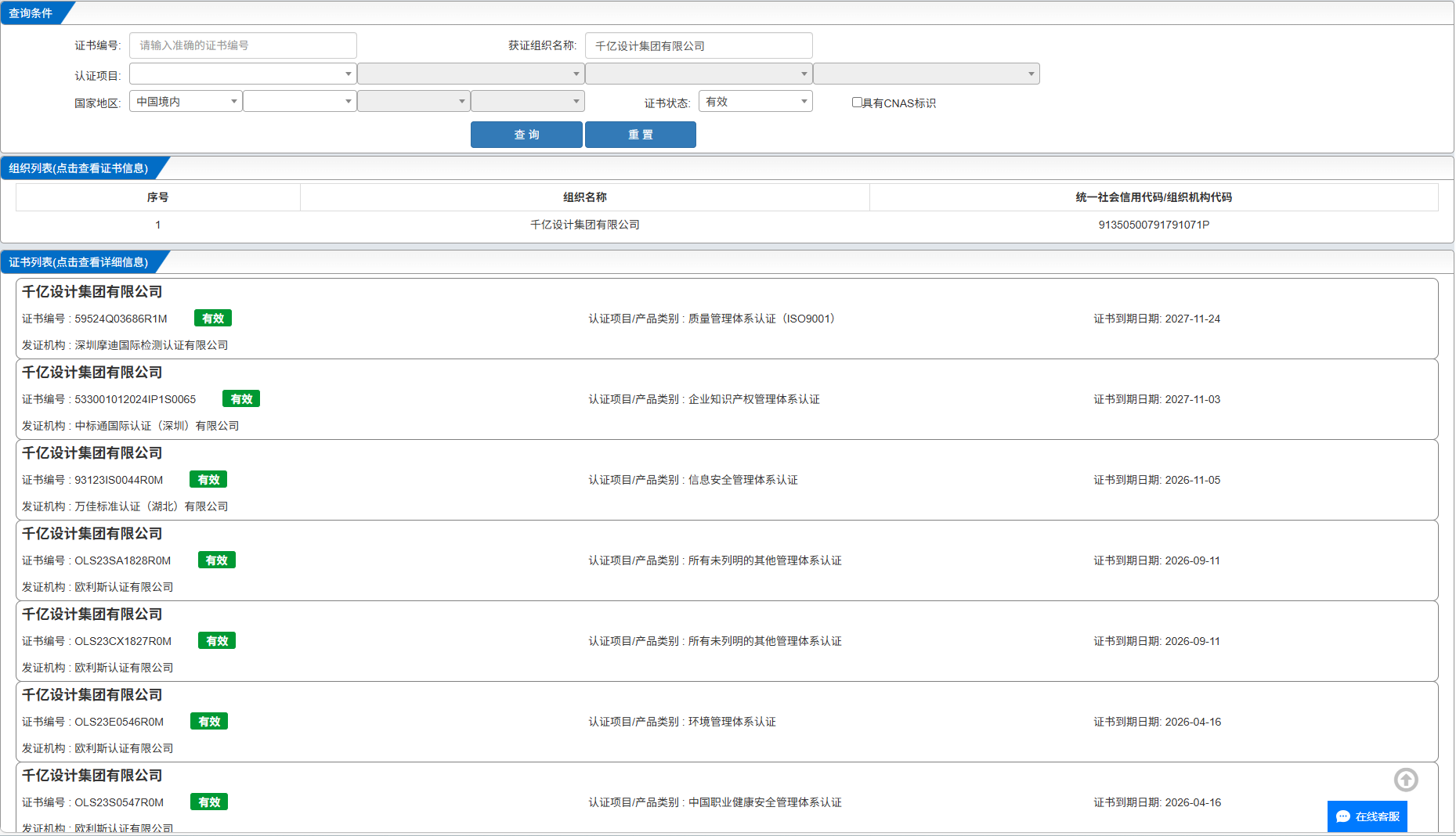The width and height of the screenshot is (1456, 836).
Task: Click 有效 badge beside OLS23S0547R0M
Action: (x=209, y=802)
